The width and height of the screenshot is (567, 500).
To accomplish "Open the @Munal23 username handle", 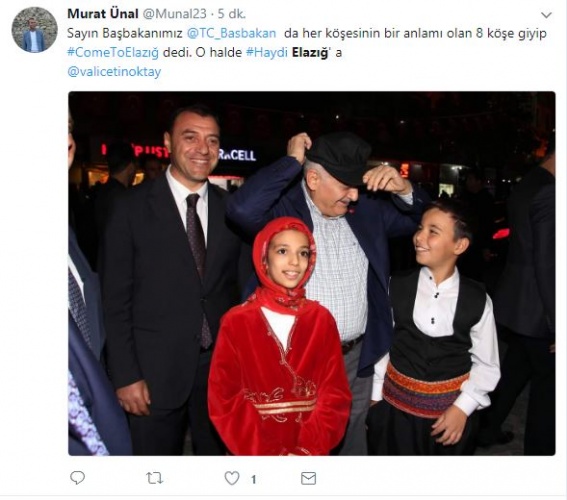I will (x=175, y=14).
